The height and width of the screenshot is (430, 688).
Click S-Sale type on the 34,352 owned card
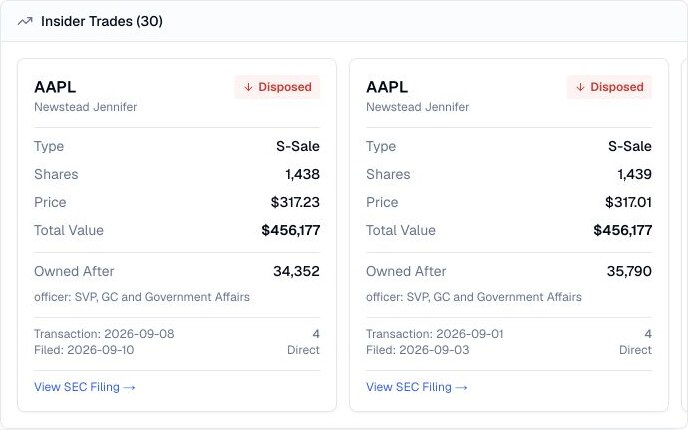(298, 146)
